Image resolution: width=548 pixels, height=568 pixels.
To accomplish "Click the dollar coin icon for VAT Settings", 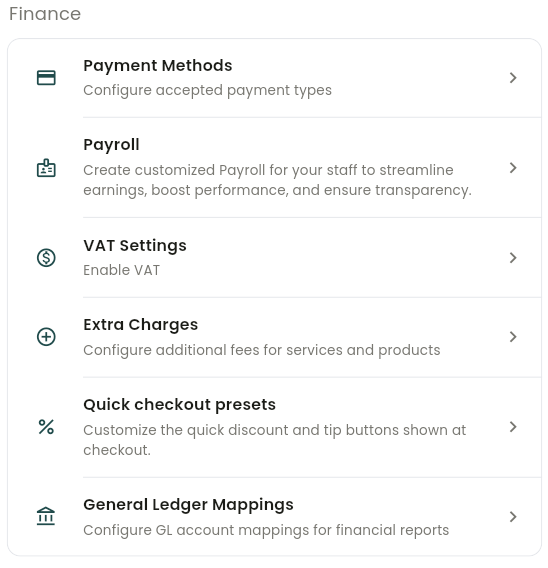I will [x=46, y=258].
